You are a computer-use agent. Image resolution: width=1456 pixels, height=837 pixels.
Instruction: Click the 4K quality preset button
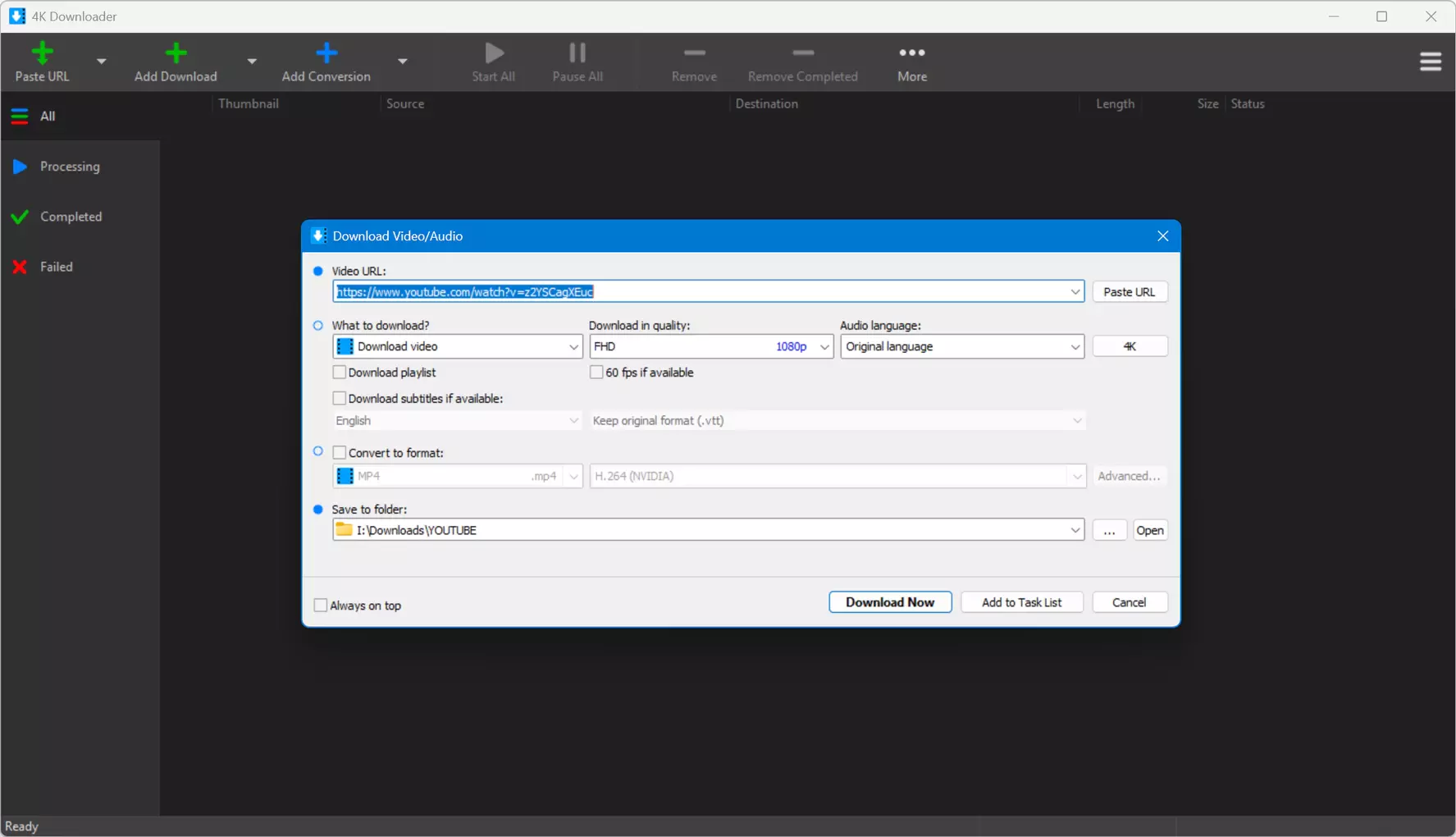(x=1130, y=347)
